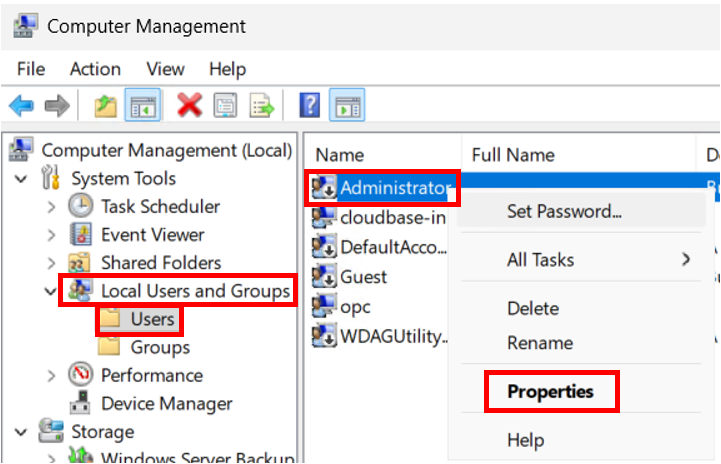Collapse the Local Users and Groups node

51,291
